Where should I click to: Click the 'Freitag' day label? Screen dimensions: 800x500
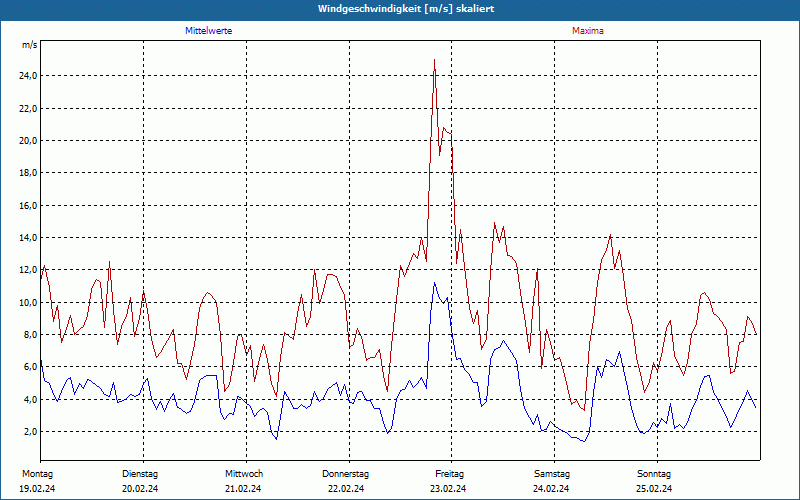click(449, 474)
